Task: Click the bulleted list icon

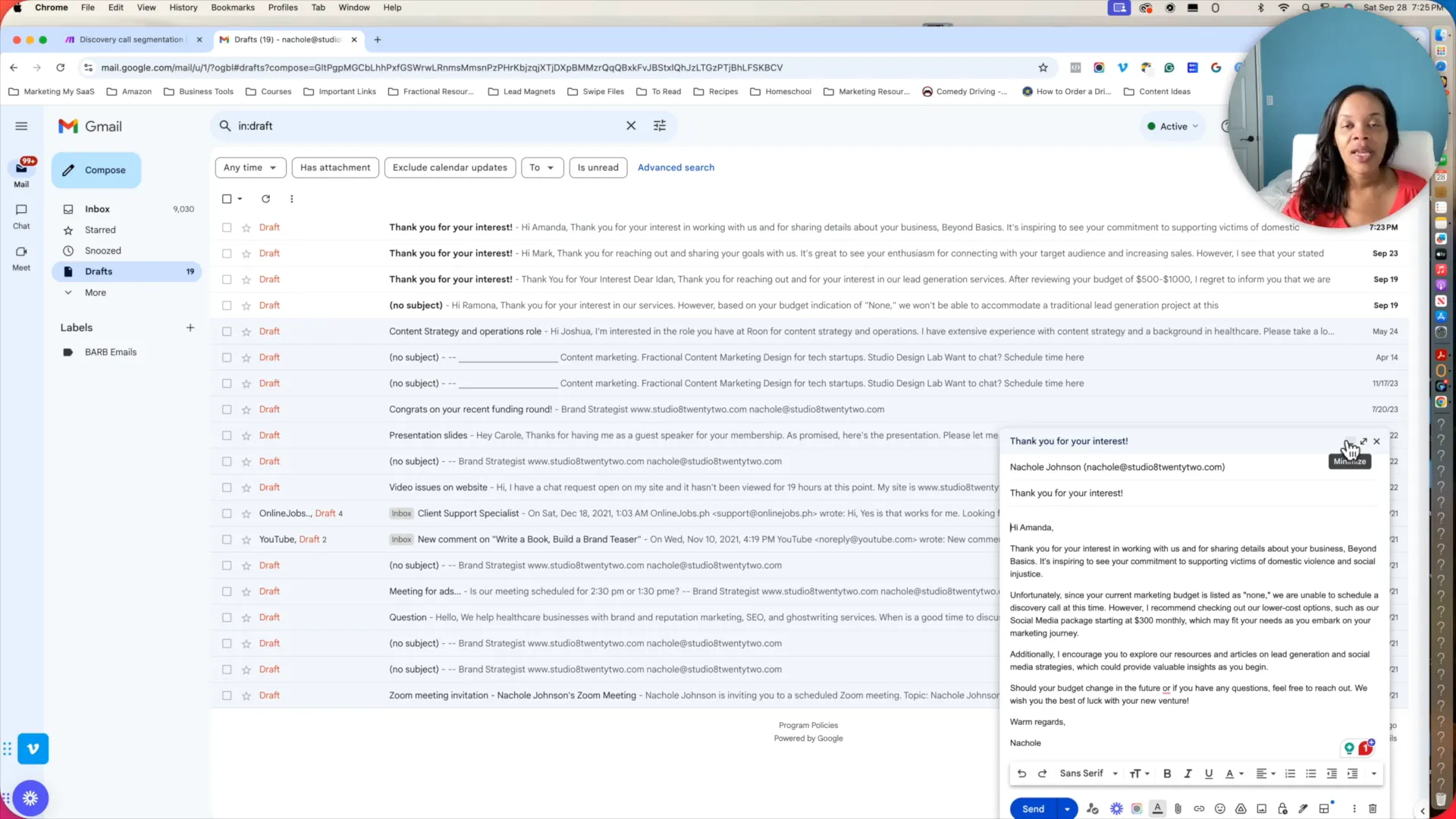Action: pos(1310,774)
